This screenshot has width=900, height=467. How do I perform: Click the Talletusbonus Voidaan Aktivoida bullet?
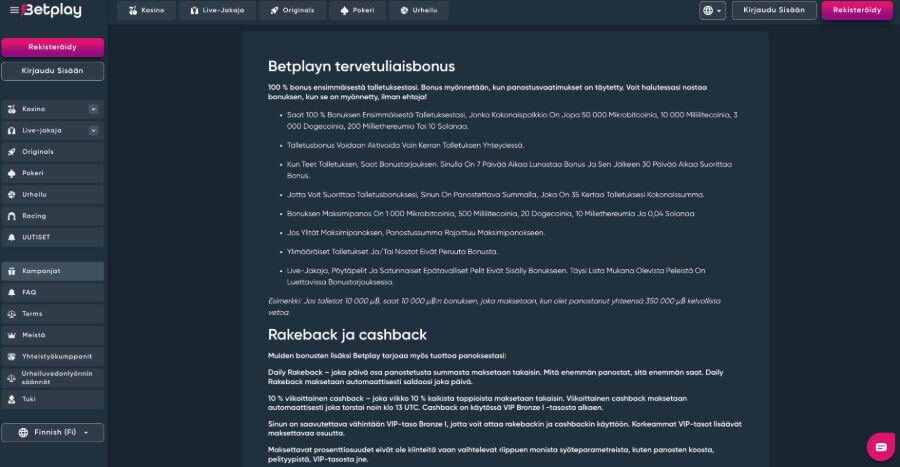click(x=405, y=146)
